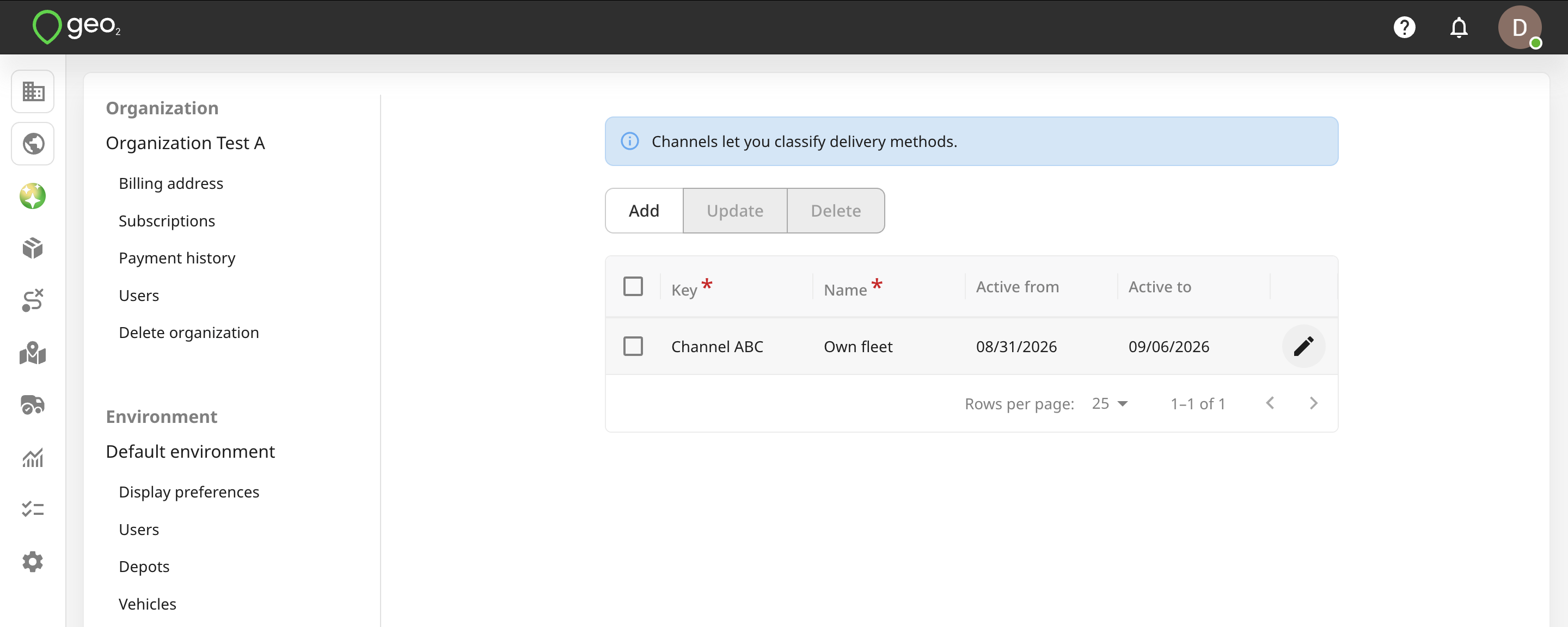Viewport: 1568px width, 627px height.
Task: Select Delete organization in the menu
Action: click(189, 333)
